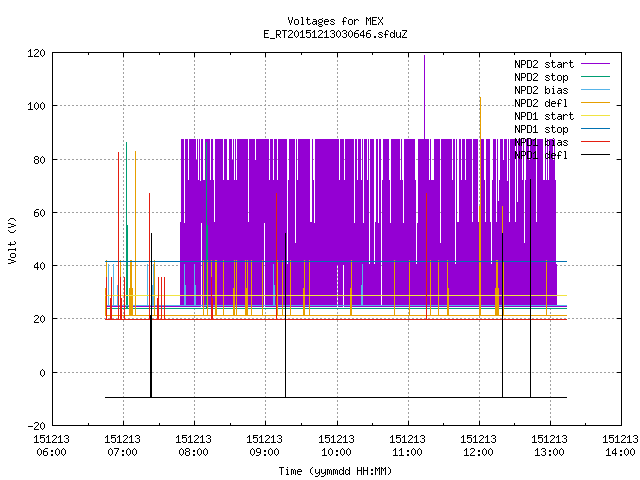Click the file name E_RT20151213030646.sfduZ
This screenshot has height=480, width=640.
pos(335,34)
